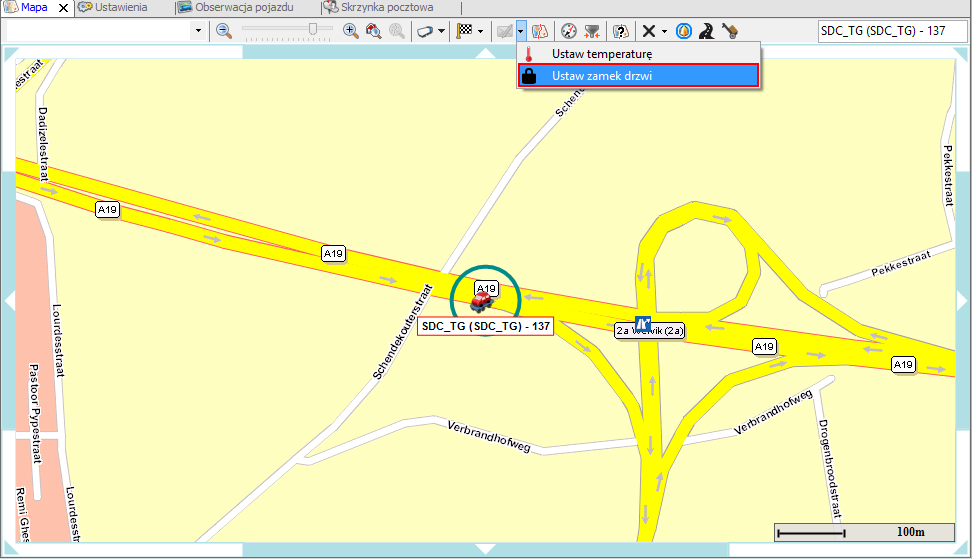Click the road route icon
The width and height of the screenshot is (972, 559).
coord(706,31)
